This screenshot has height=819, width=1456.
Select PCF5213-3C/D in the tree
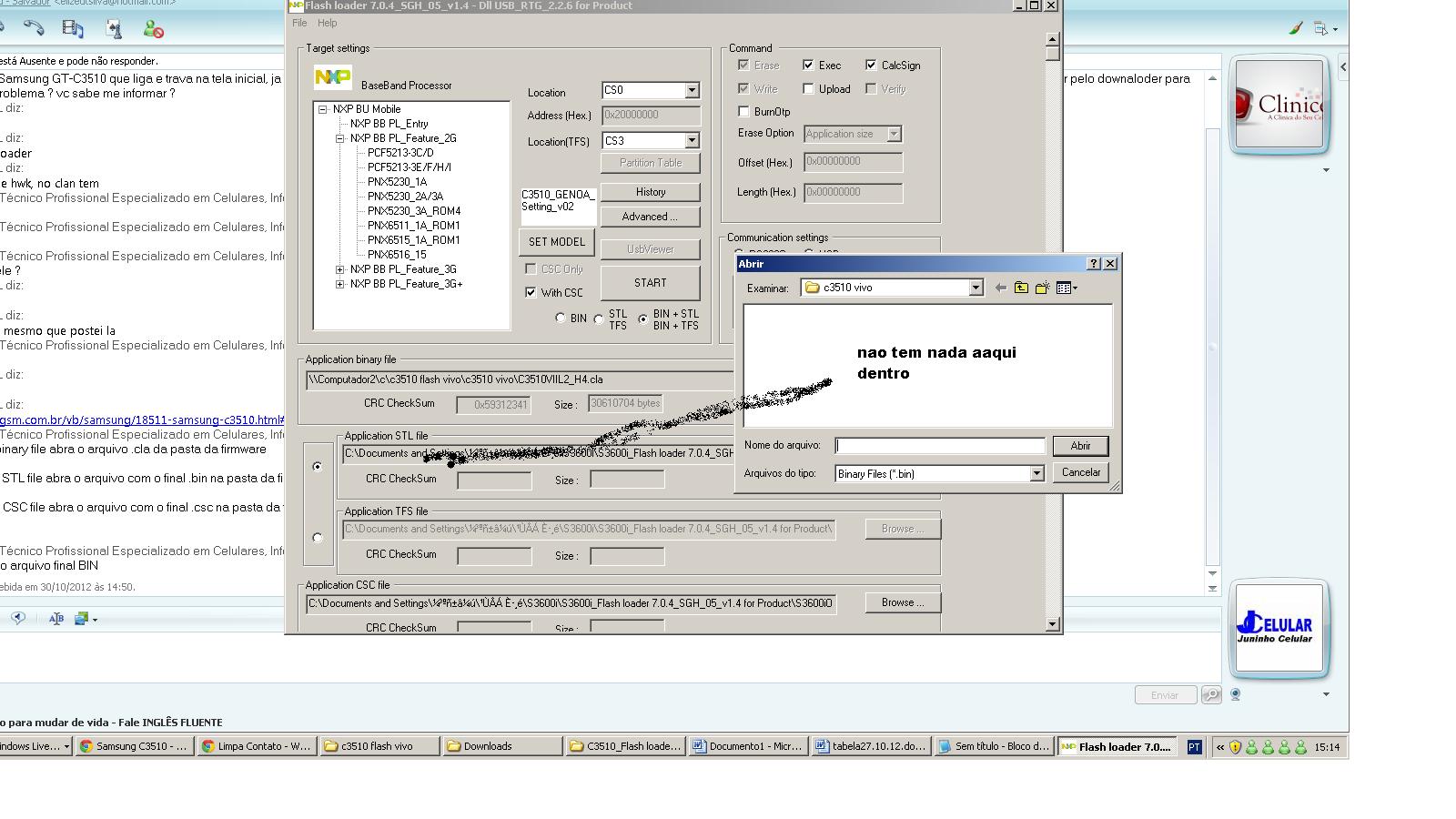[x=400, y=153]
